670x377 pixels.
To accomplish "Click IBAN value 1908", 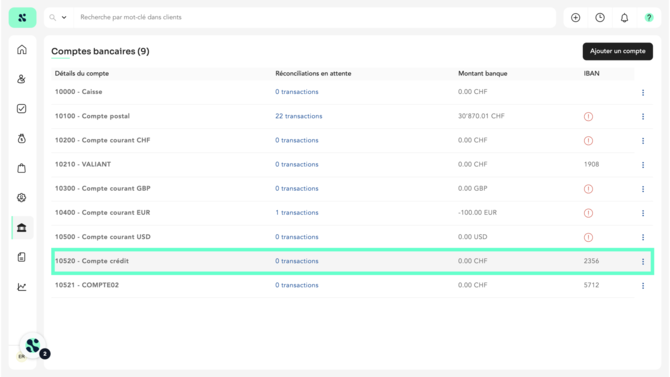I will 591,165.
